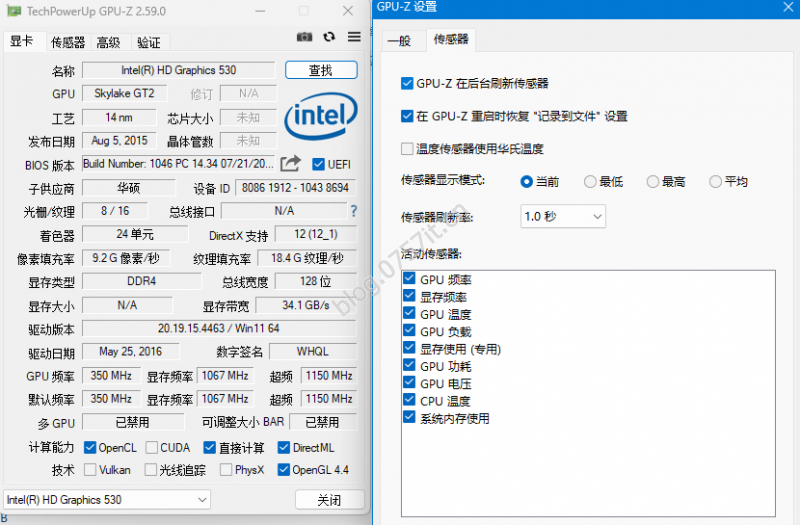Enable 温度传感器使用华氏温度 checkbox
Viewport: 800px width, 525px height.
coord(407,149)
